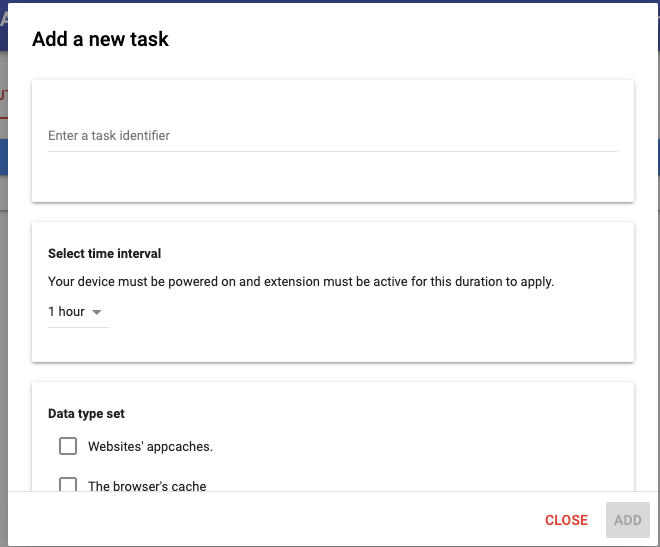Open the 1 hour interval dropdown
This screenshot has width=660, height=547.
click(x=77, y=312)
